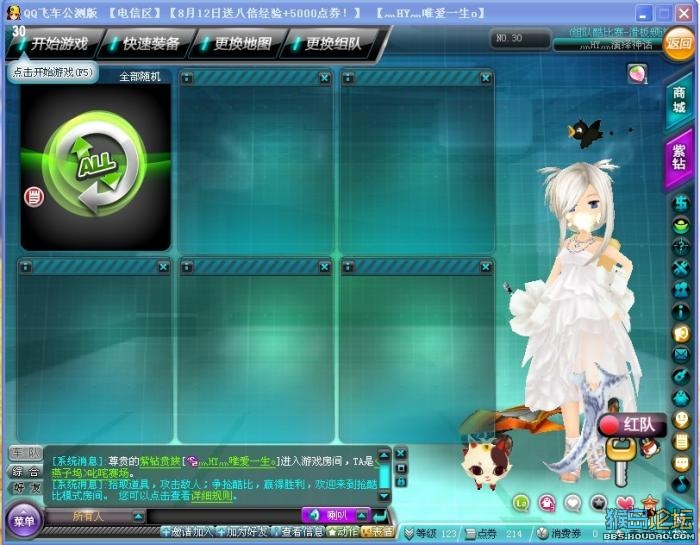700x545 pixels.
Task: Click the green L2 bubble icon
Action: (521, 503)
